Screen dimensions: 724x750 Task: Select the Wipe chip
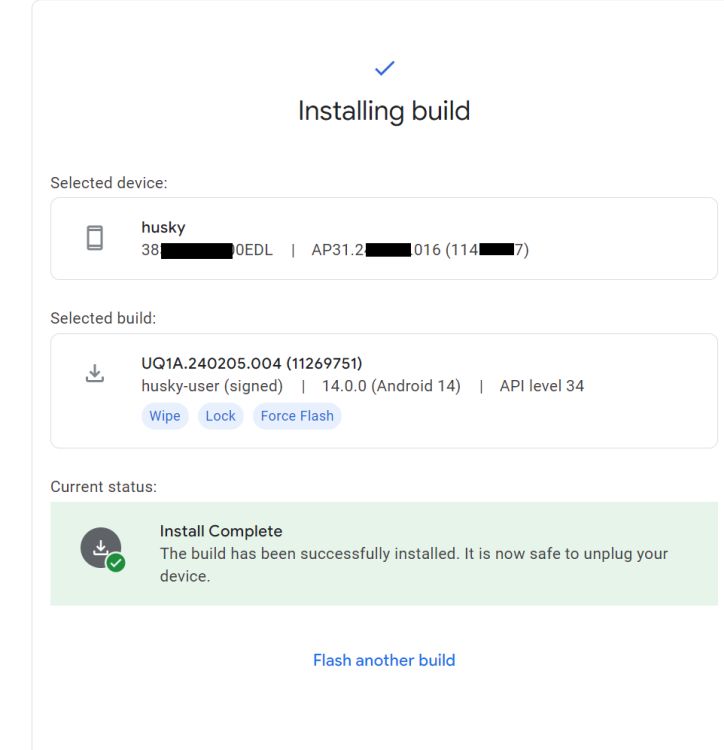(x=165, y=416)
